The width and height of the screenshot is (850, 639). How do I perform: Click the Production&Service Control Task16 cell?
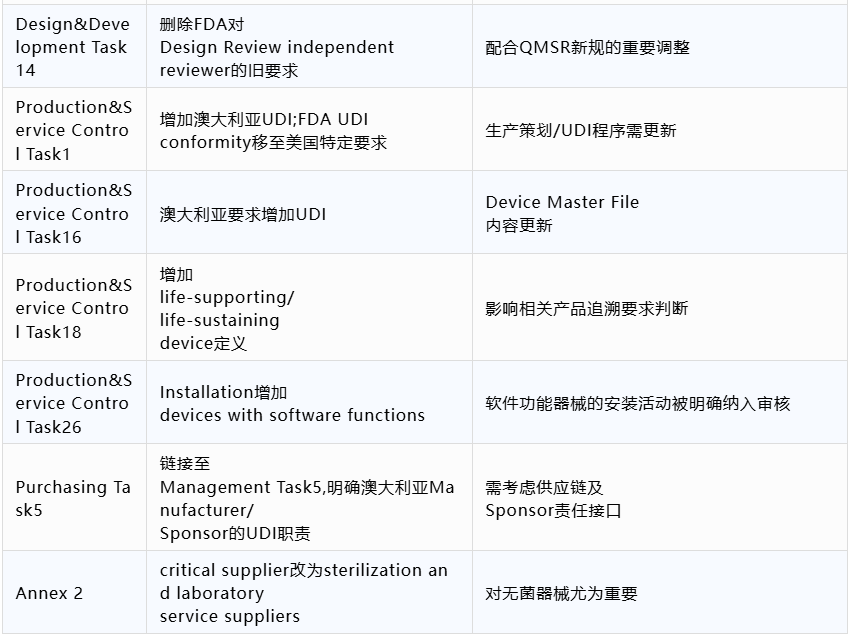[x=74, y=212]
